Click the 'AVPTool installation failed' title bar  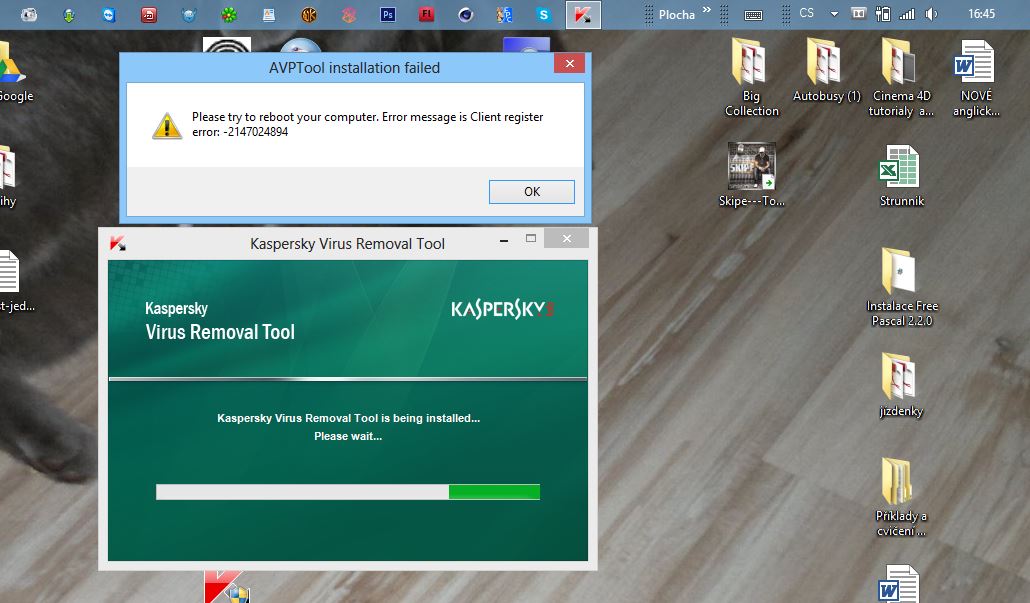coord(354,68)
